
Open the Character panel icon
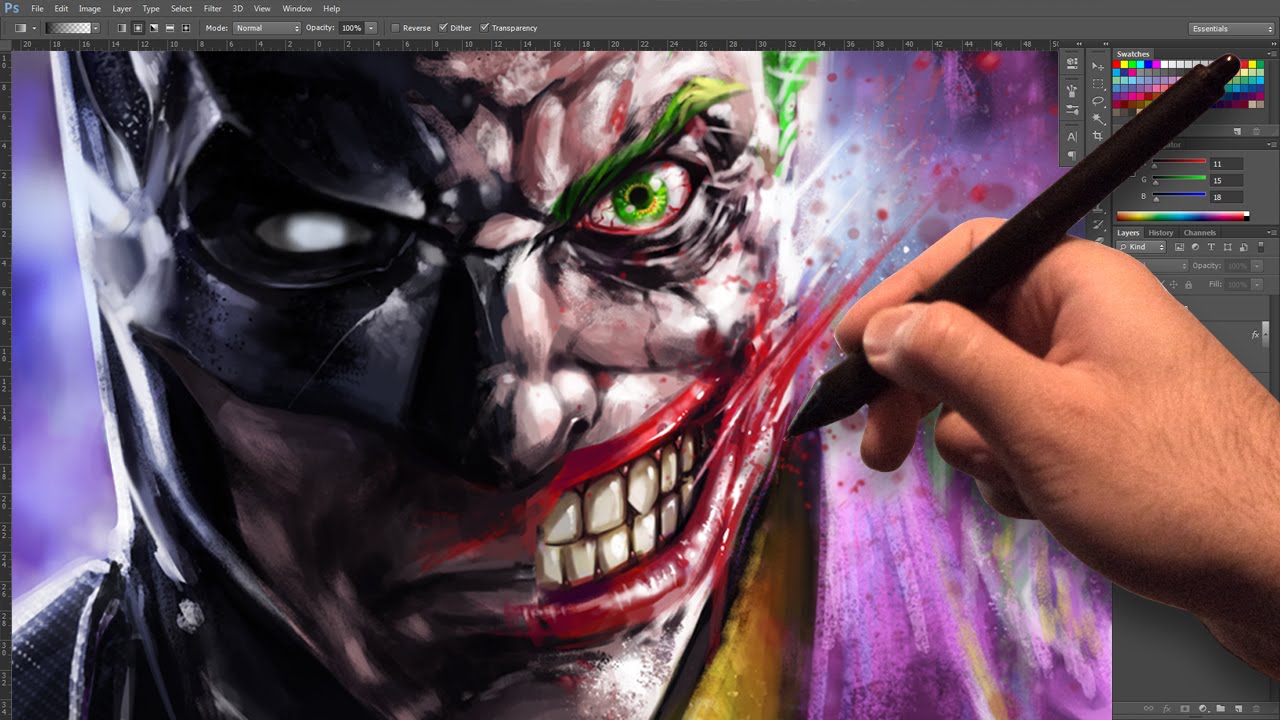coord(1073,136)
